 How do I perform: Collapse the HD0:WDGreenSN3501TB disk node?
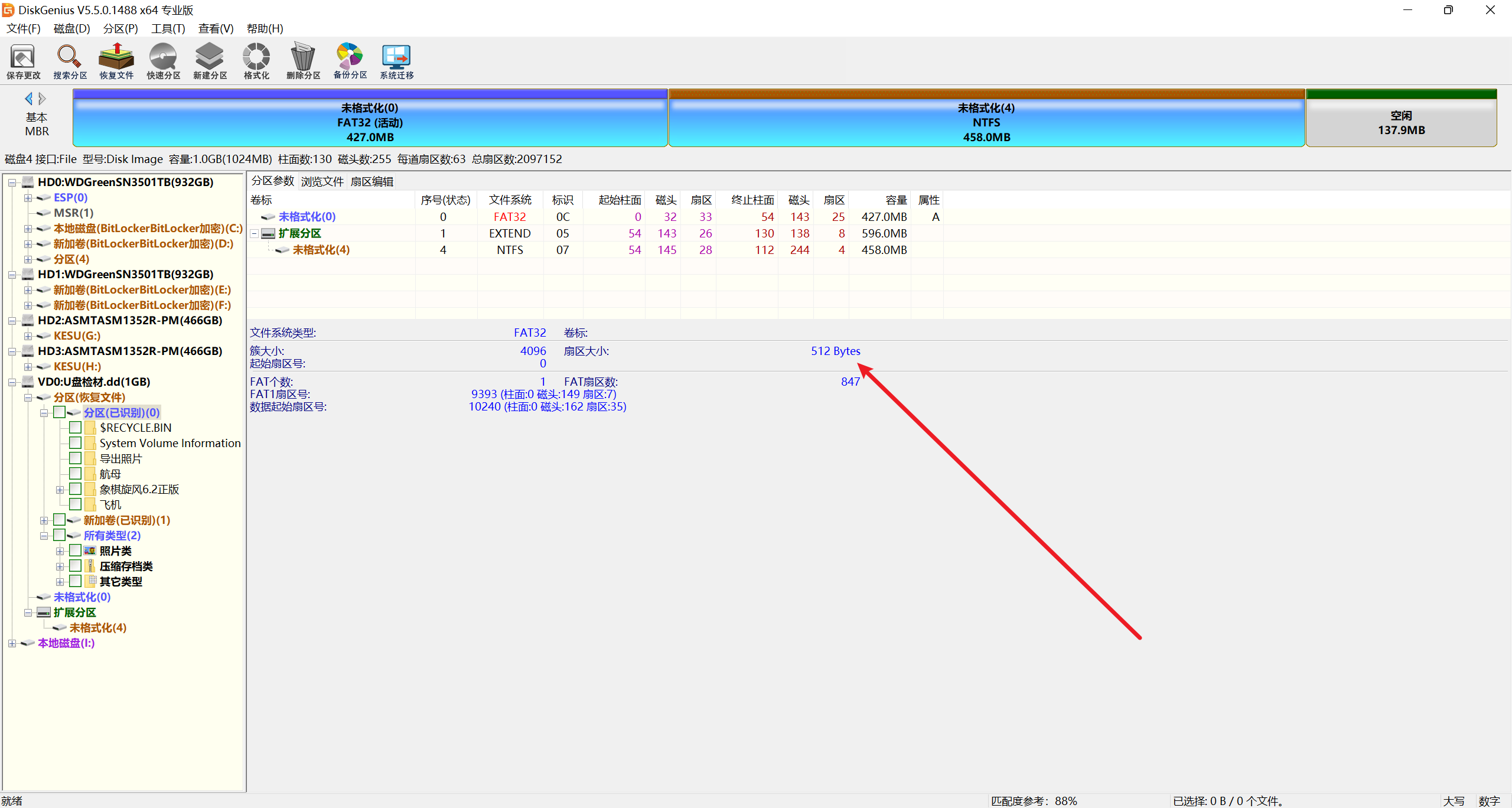click(x=12, y=183)
